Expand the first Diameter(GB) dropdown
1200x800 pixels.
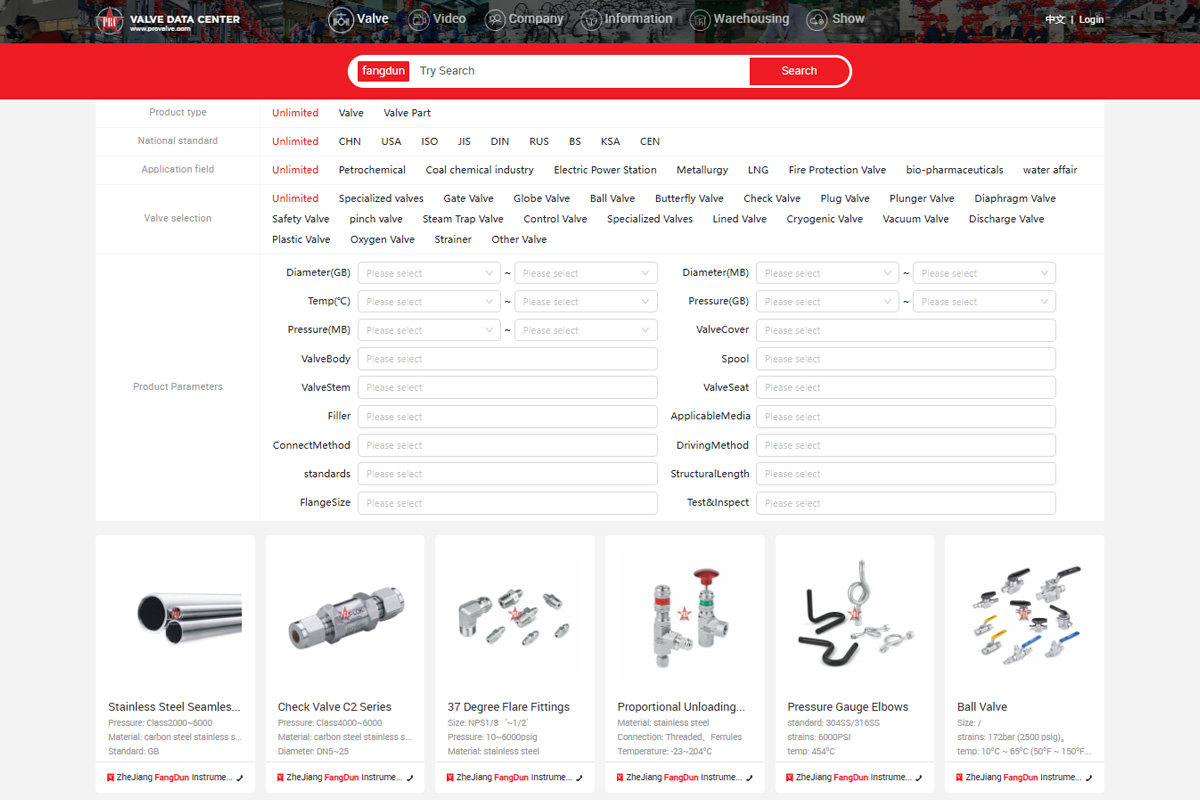tap(429, 273)
